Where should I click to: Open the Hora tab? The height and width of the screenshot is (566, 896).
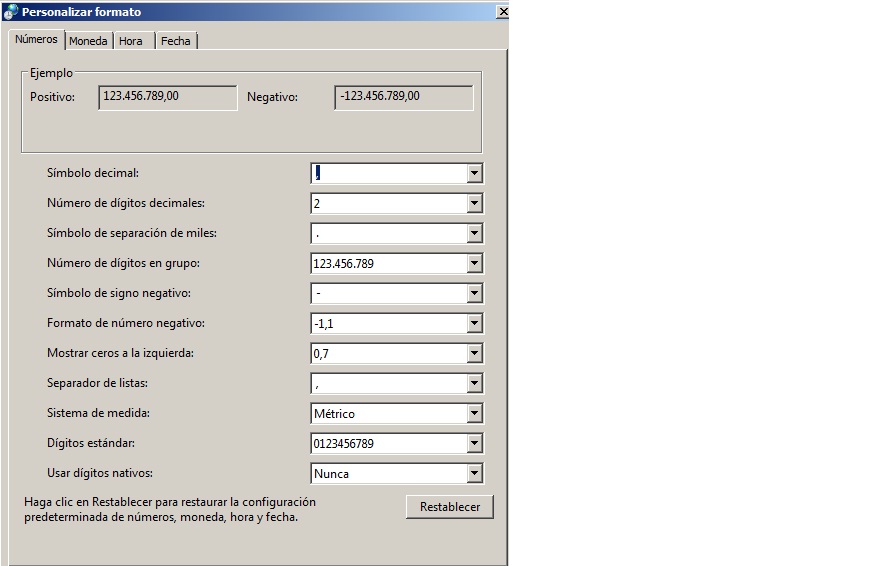(130, 41)
